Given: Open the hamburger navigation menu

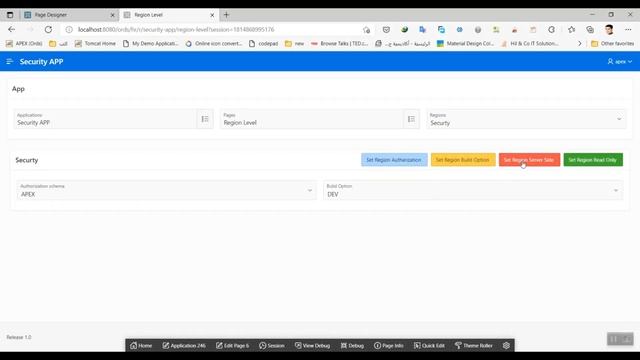Looking at the screenshot, I should [x=9, y=62].
